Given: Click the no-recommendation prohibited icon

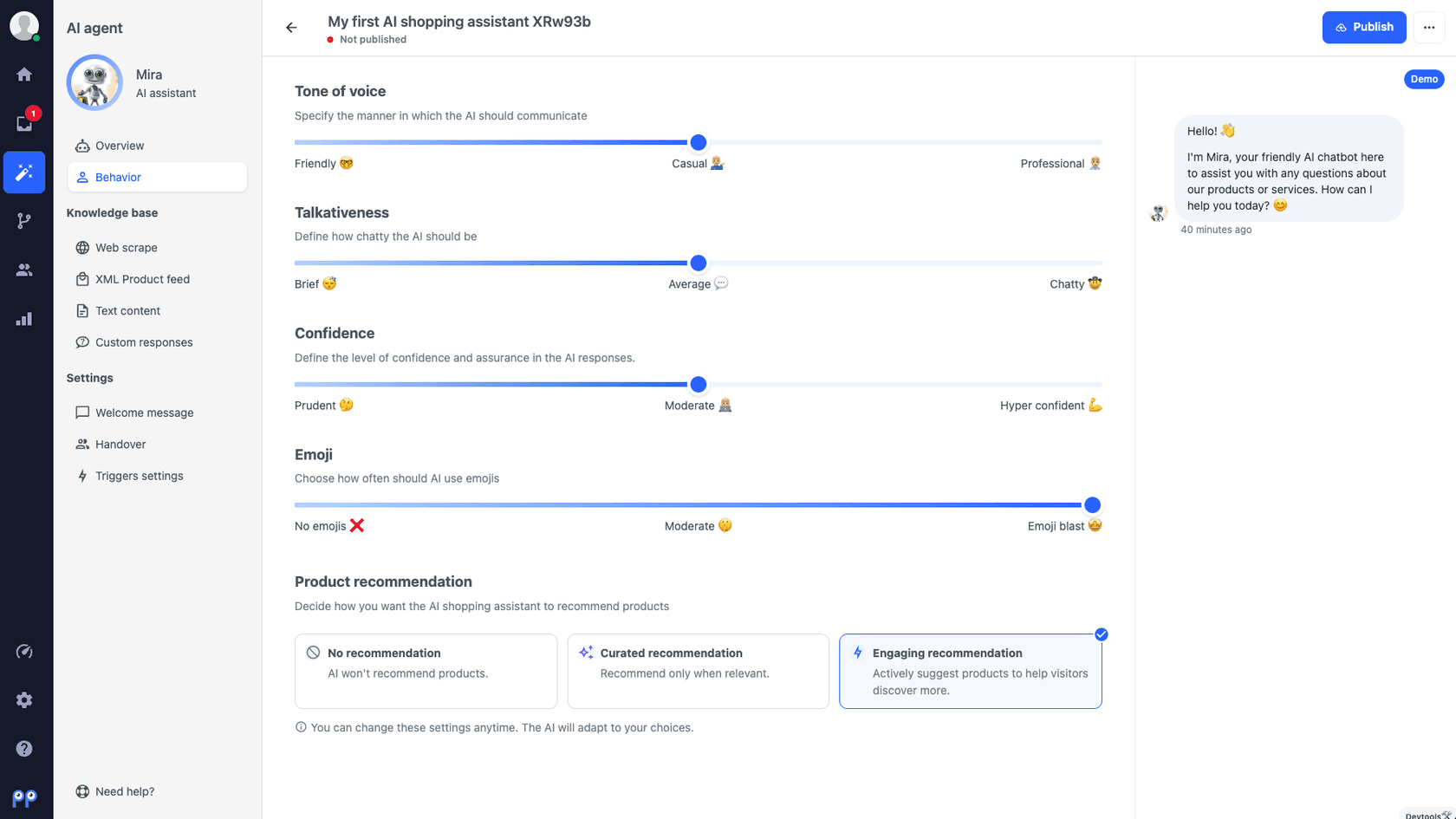Looking at the screenshot, I should pyautogui.click(x=313, y=653).
